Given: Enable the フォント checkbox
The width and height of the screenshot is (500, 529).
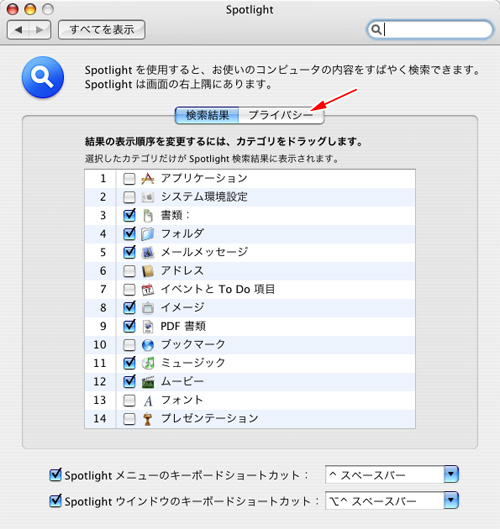Looking at the screenshot, I should click(129, 401).
